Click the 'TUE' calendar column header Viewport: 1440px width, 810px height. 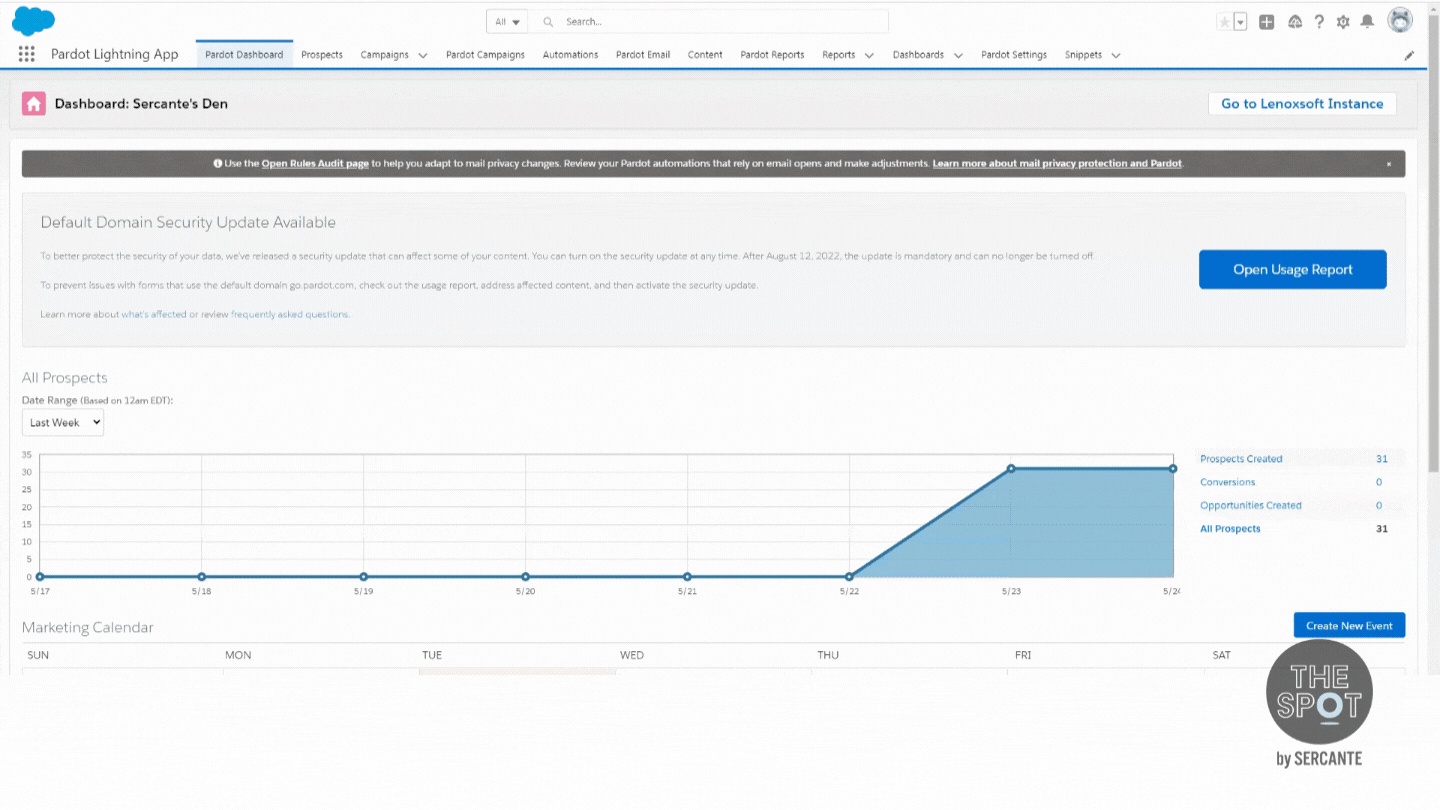point(432,655)
